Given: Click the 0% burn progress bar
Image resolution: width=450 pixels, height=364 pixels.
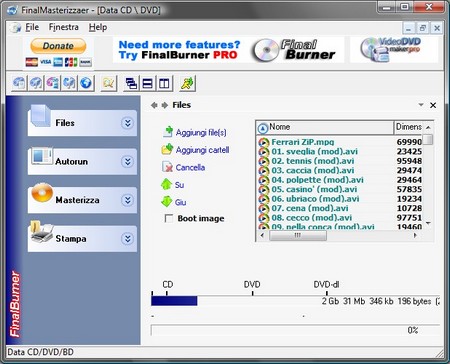Looking at the screenshot, I should pyautogui.click(x=295, y=330).
